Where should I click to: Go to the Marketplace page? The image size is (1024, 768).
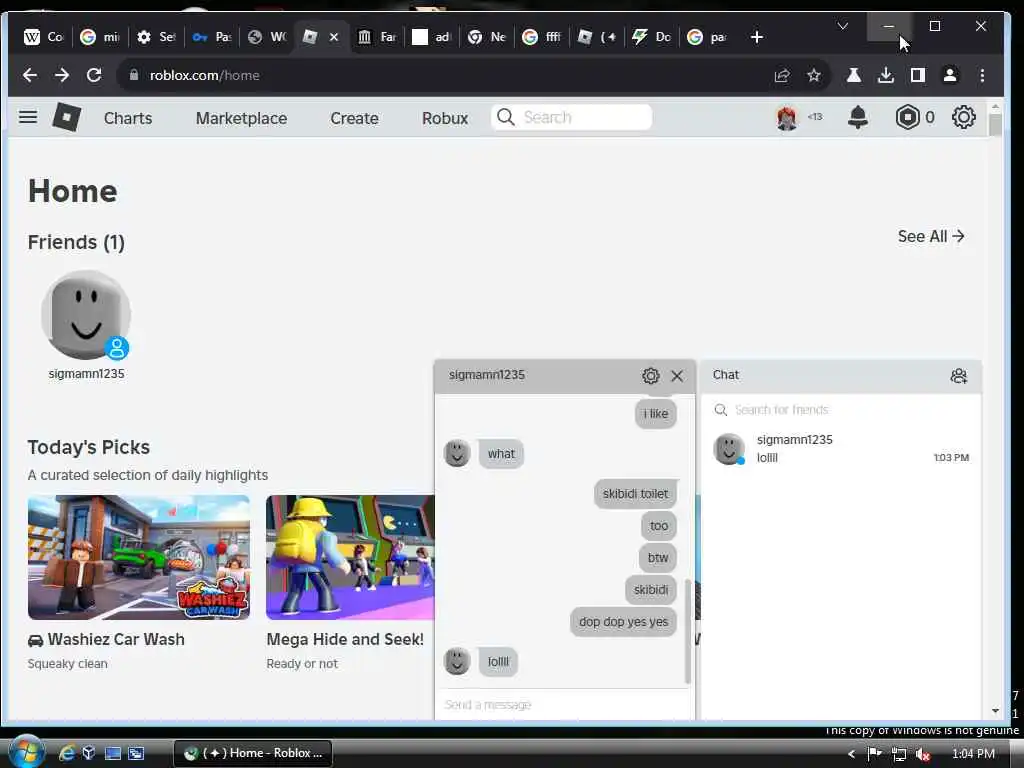click(242, 118)
